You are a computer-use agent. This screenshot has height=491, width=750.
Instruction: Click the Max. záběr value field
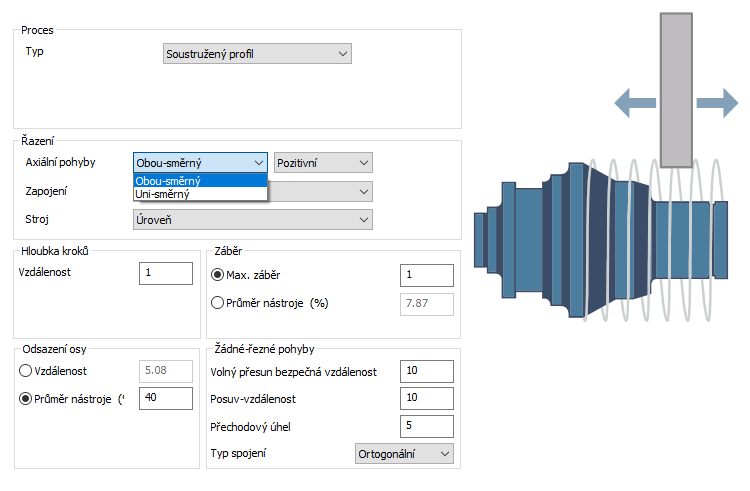coord(427,275)
